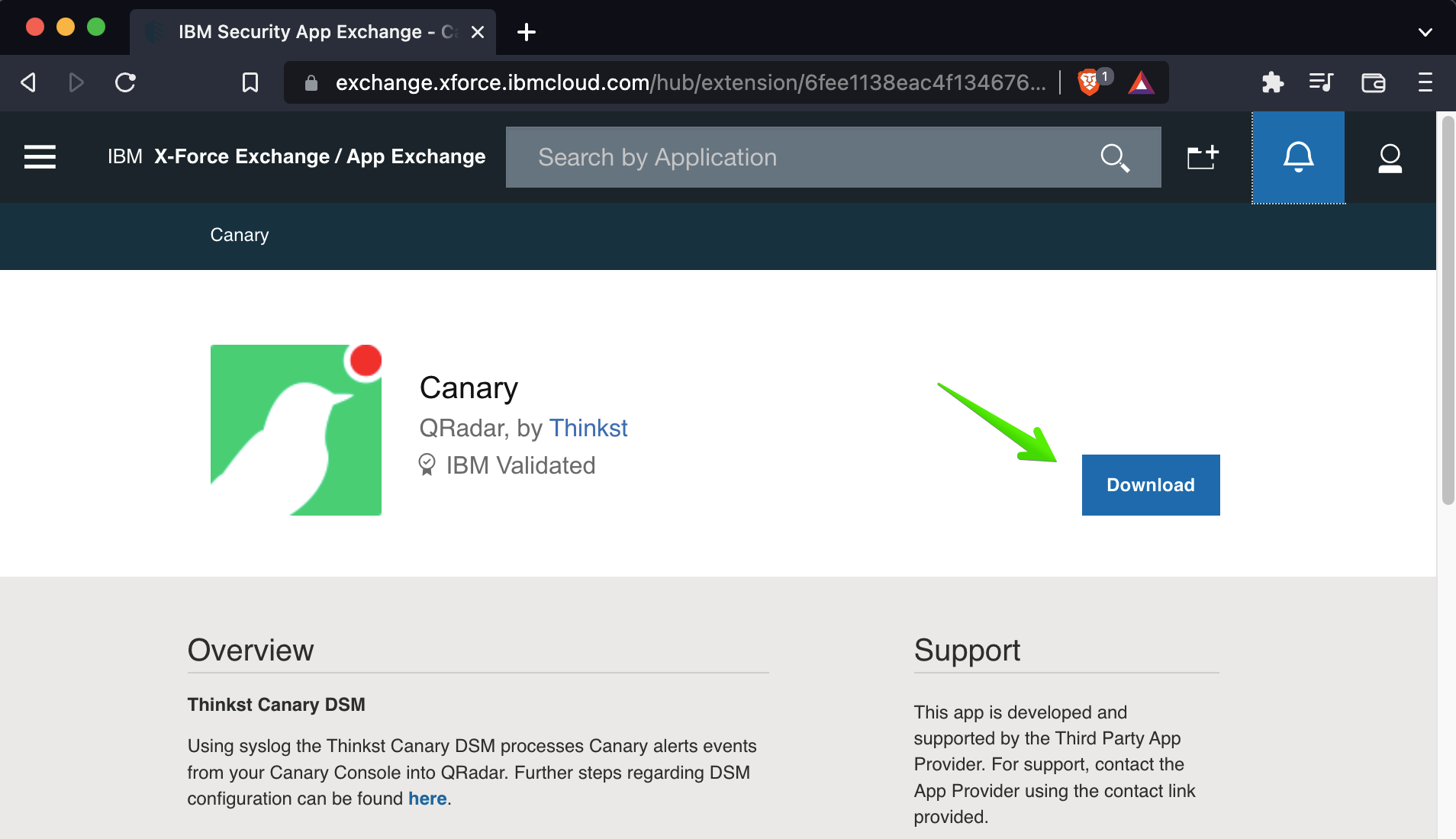Open Brave Rewards triangle icon
Screen dimensions: 1456x839
click(x=1141, y=82)
